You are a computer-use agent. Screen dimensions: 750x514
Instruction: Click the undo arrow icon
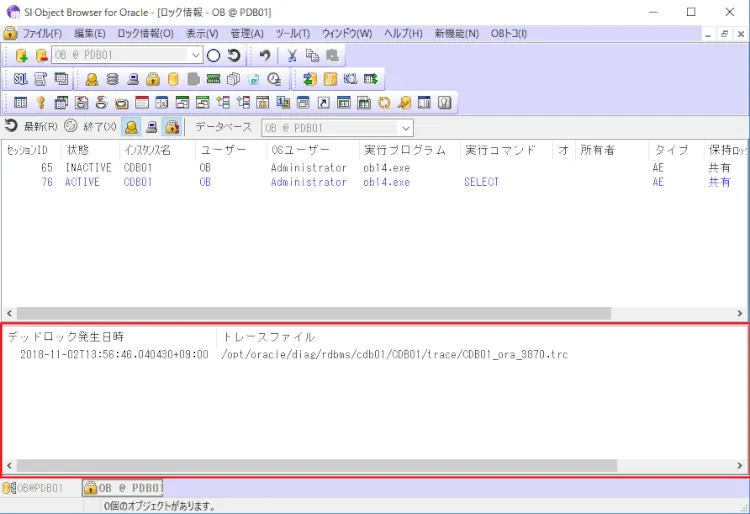(265, 55)
